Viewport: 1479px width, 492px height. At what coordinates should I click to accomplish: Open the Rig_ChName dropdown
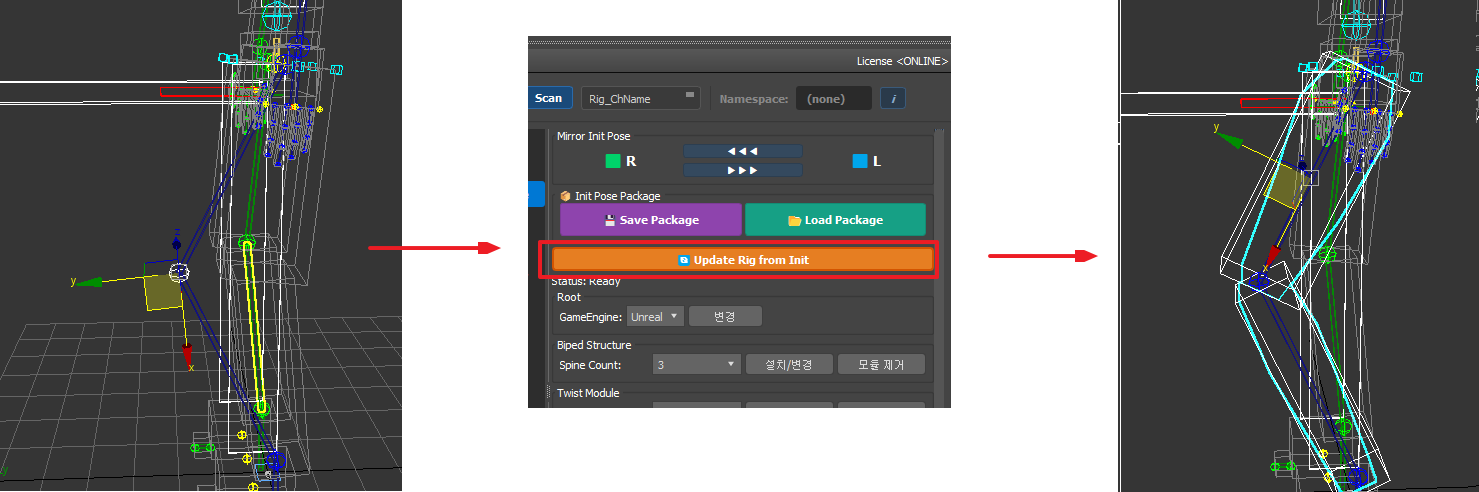[640, 98]
